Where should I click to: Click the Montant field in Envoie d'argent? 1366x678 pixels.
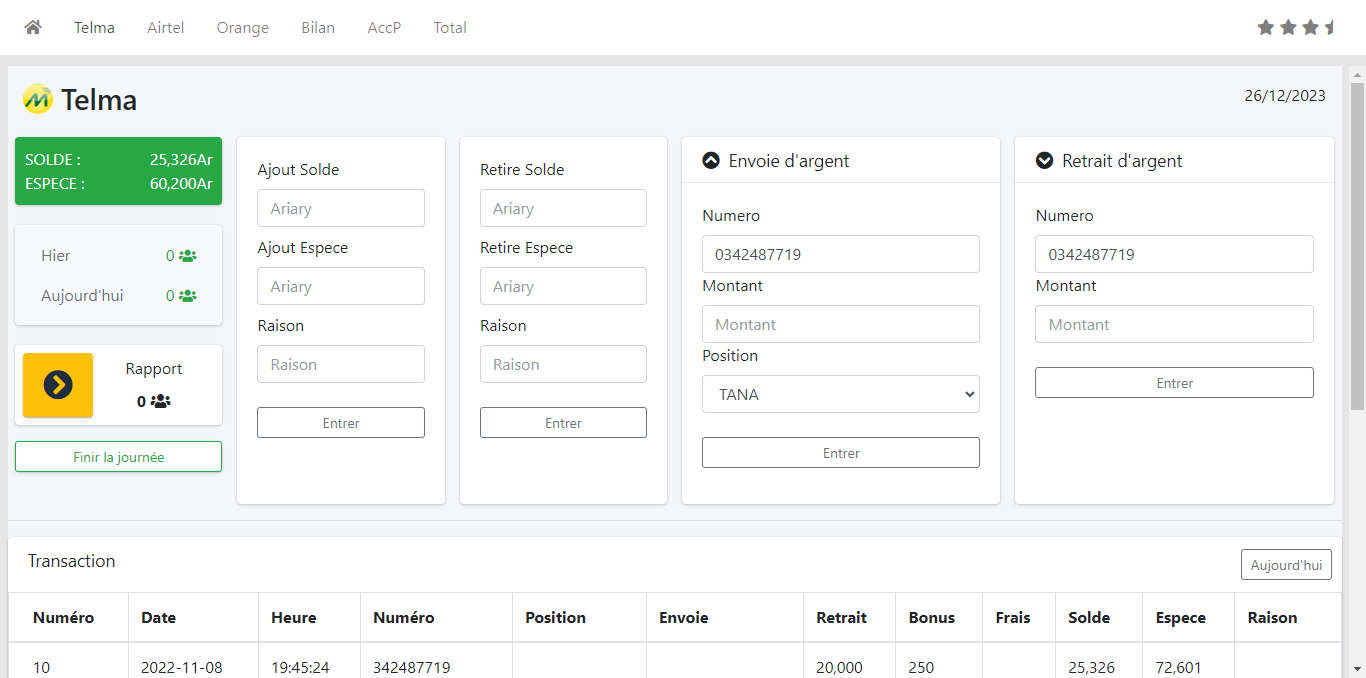pyautogui.click(x=840, y=324)
